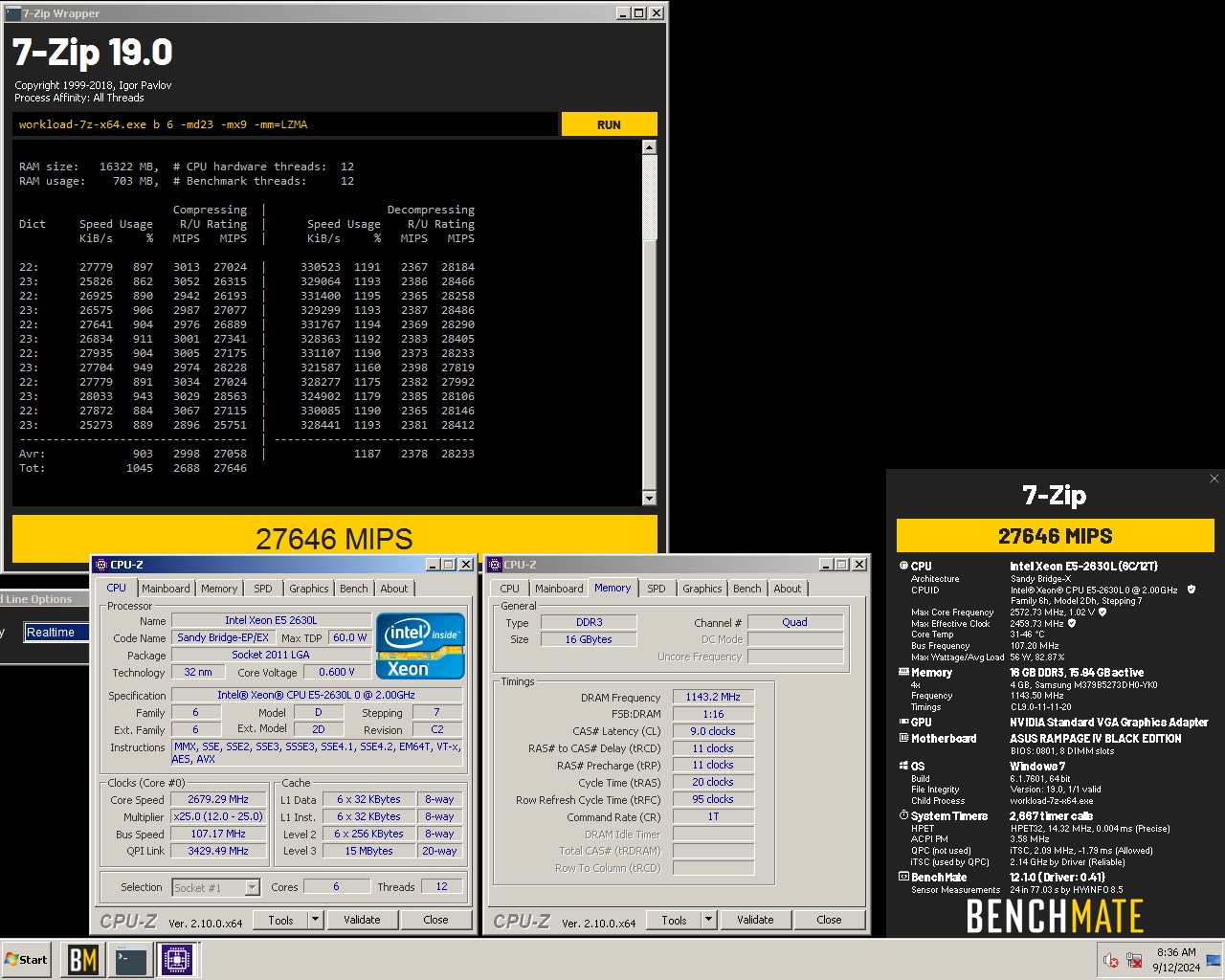Open the Graphics tab in left CPU-Z window
The image size is (1225, 980).
(309, 589)
